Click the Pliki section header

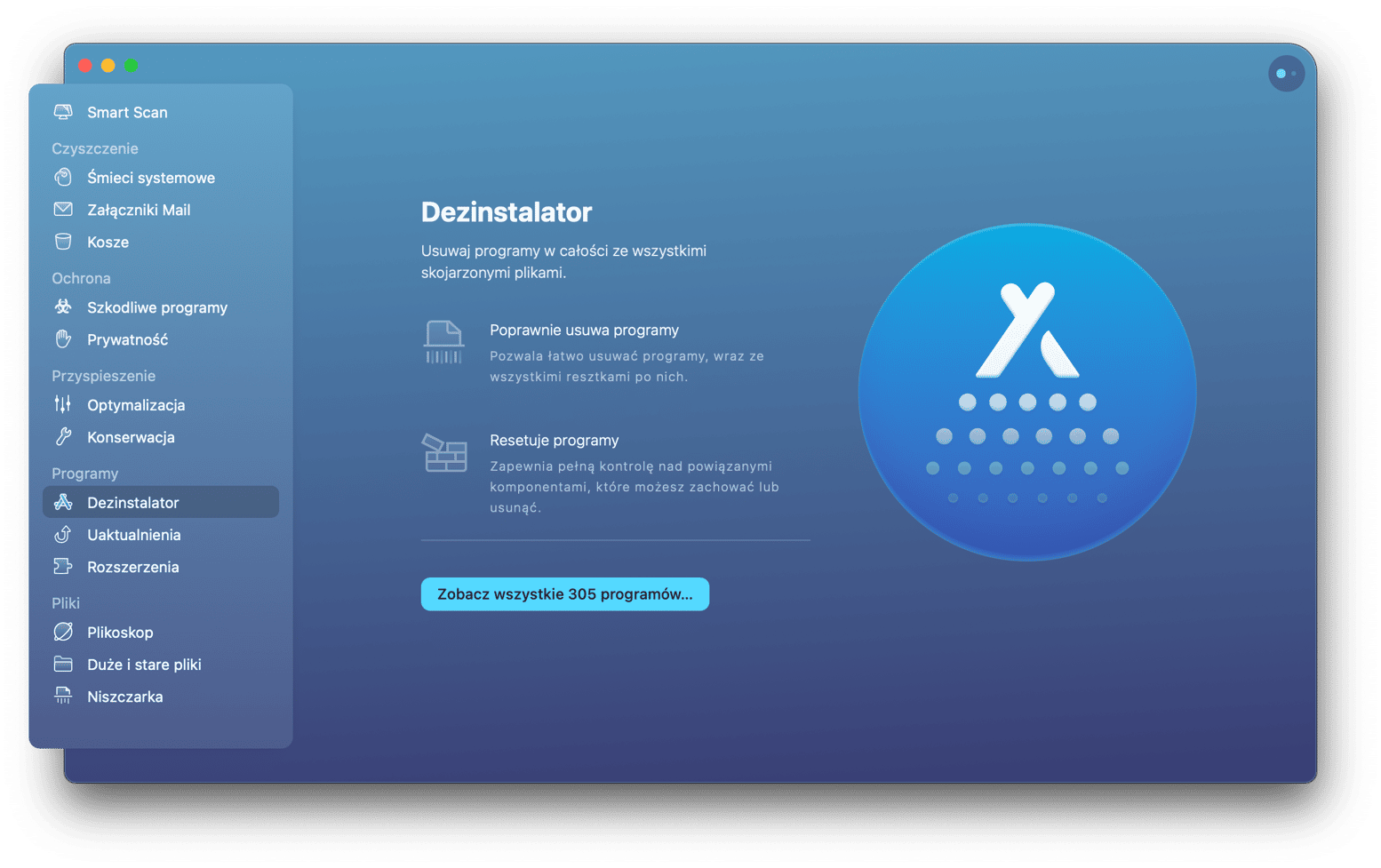coord(66,603)
